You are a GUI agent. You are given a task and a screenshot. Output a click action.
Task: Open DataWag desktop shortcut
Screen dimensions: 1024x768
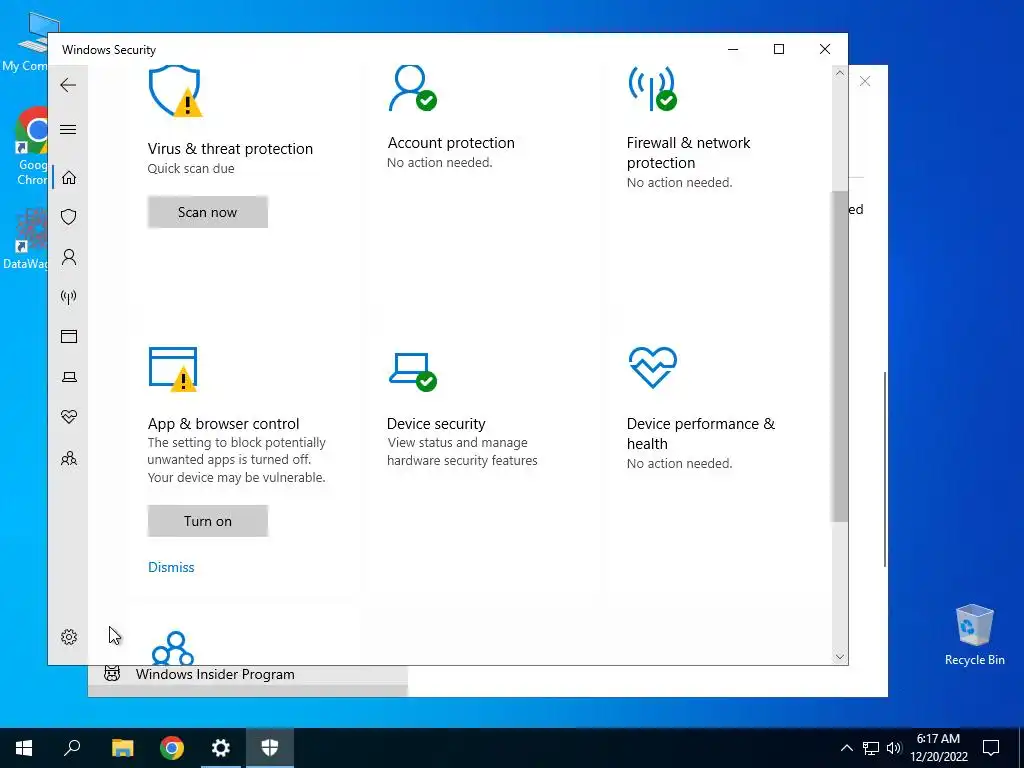point(25,239)
